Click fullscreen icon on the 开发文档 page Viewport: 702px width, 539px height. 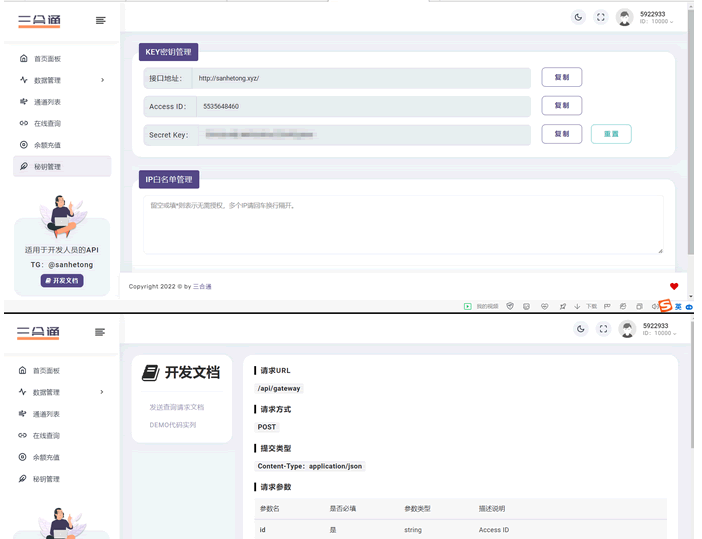point(603,329)
